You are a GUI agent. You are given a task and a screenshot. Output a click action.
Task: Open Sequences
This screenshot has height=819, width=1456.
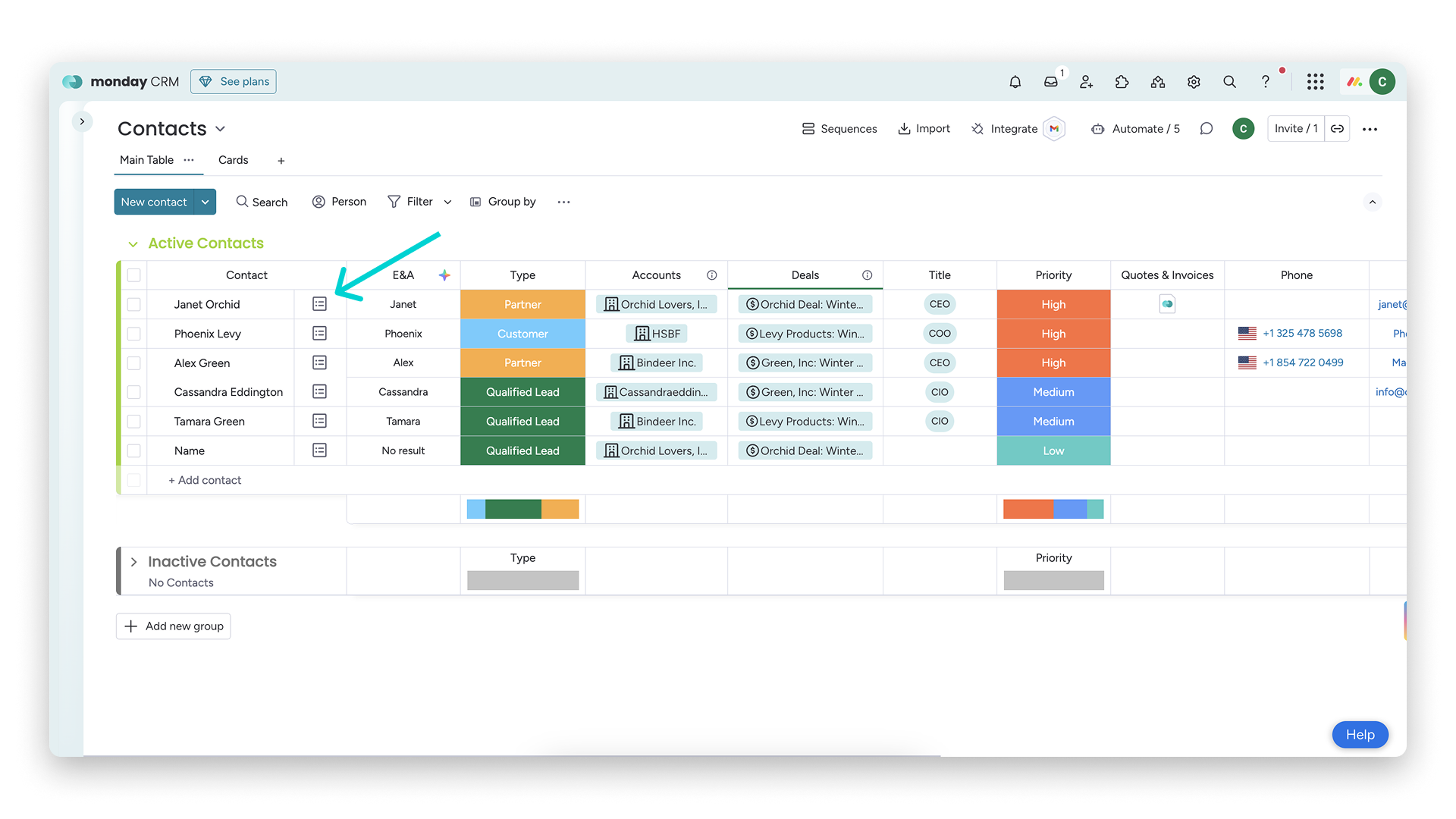[x=839, y=129]
